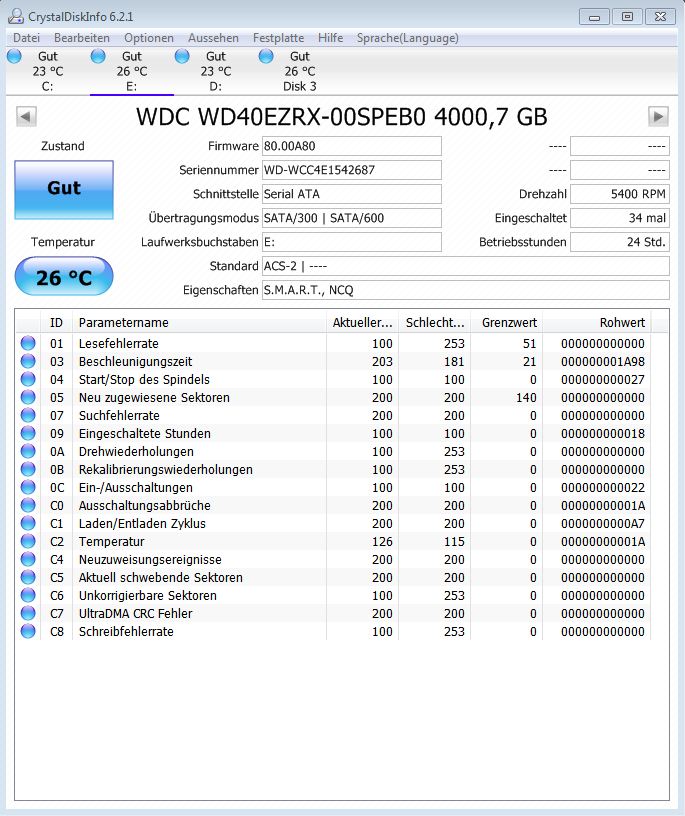Viewport: 685px width, 816px height.
Task: Click the Schnittstelle field Serial ATA
Action: point(352,194)
